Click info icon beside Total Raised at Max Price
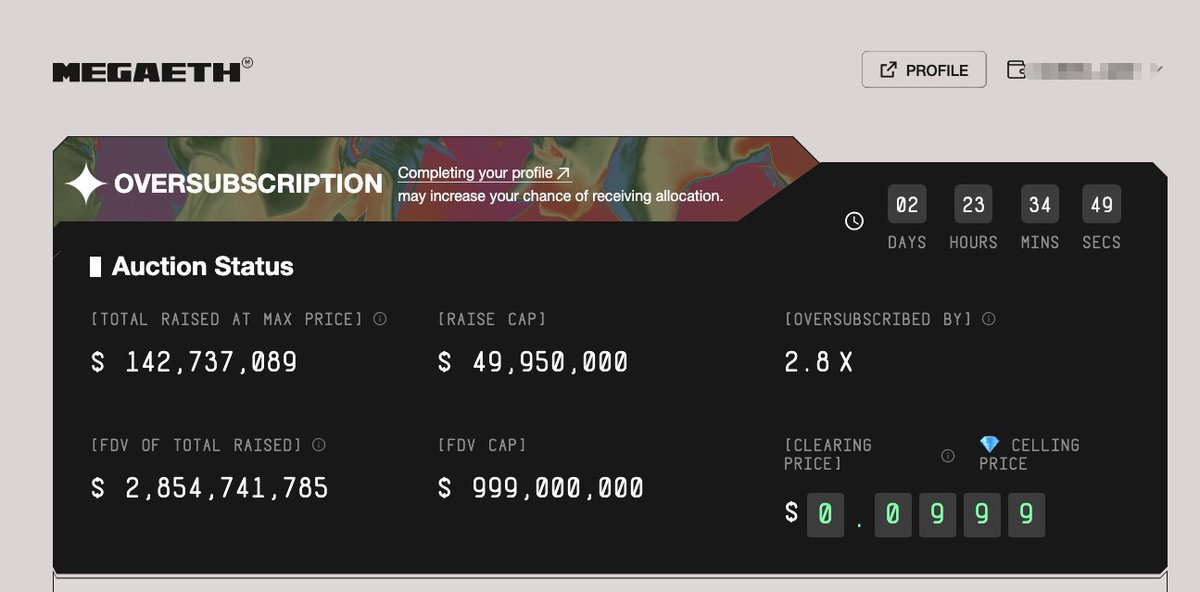 tap(380, 319)
